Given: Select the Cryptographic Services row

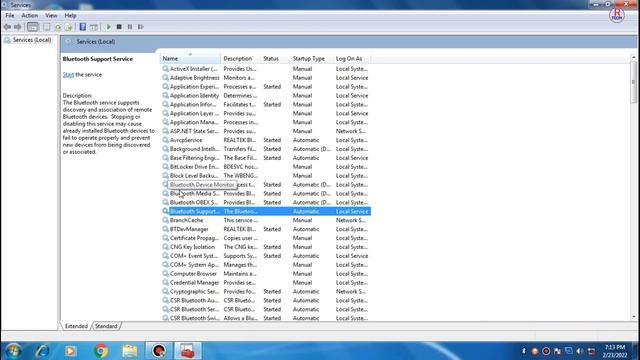Looking at the screenshot, I should [x=266, y=291].
